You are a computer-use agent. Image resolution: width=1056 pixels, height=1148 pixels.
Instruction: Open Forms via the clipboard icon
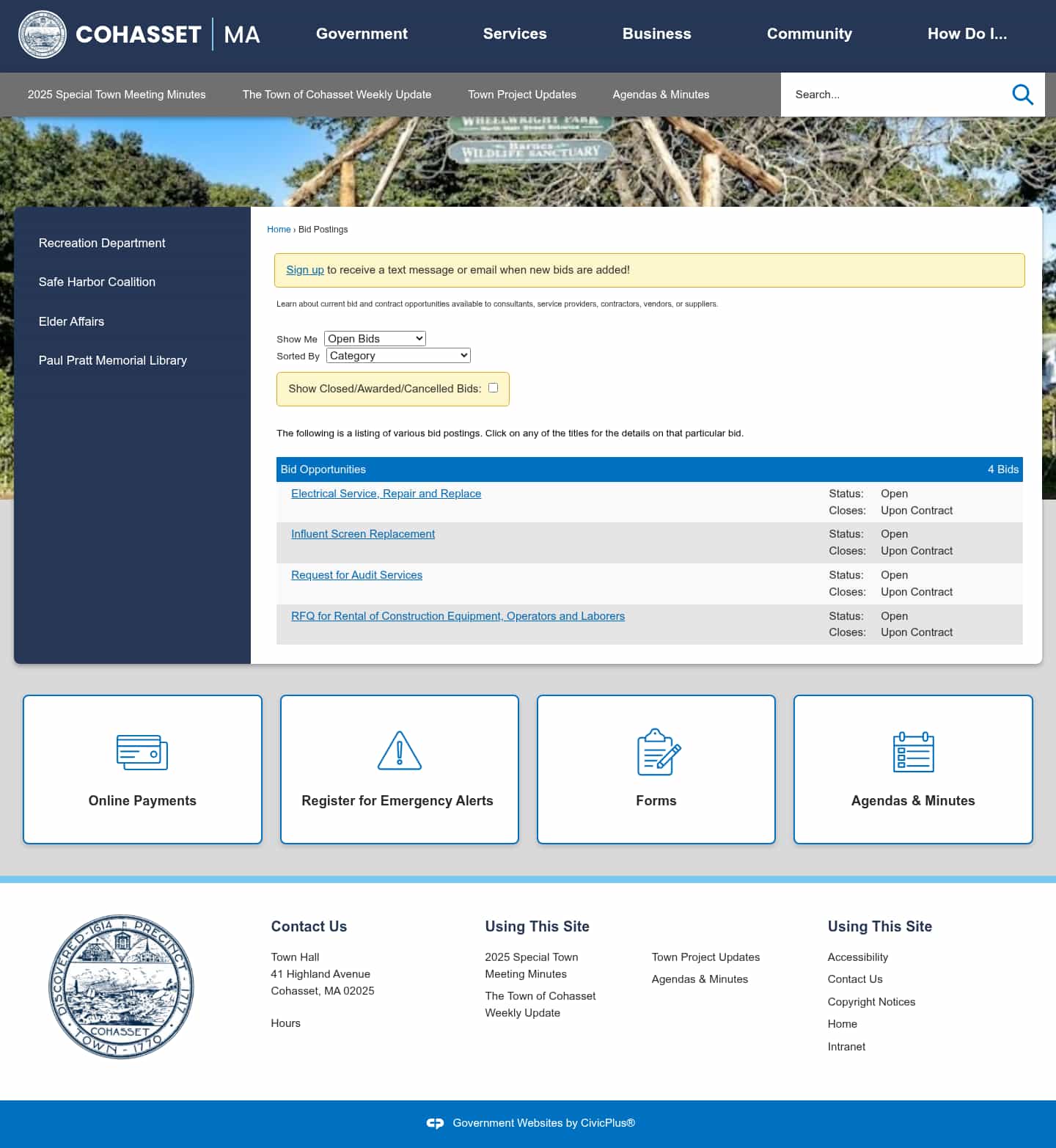click(x=656, y=751)
